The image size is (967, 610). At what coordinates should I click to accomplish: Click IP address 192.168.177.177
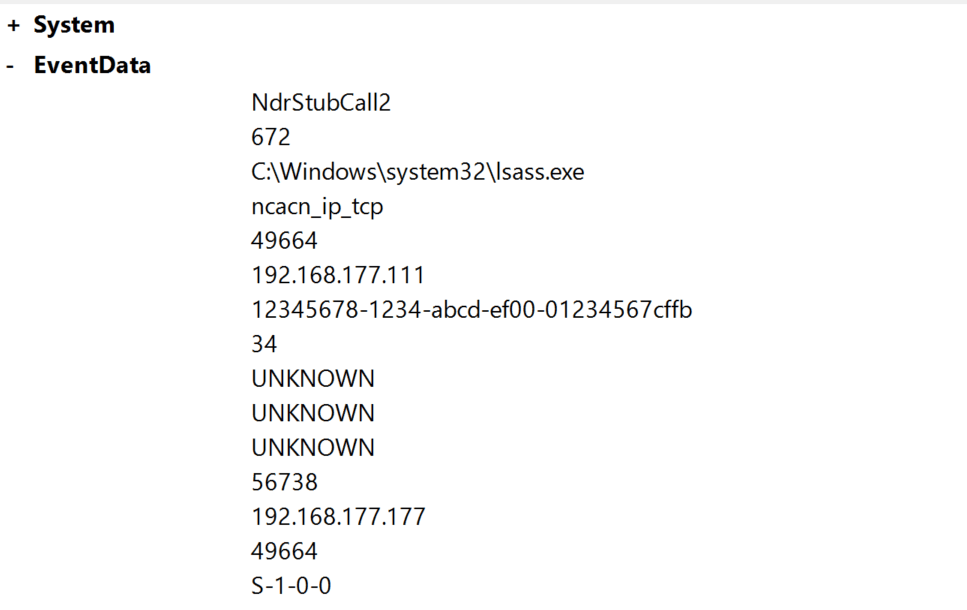(338, 517)
